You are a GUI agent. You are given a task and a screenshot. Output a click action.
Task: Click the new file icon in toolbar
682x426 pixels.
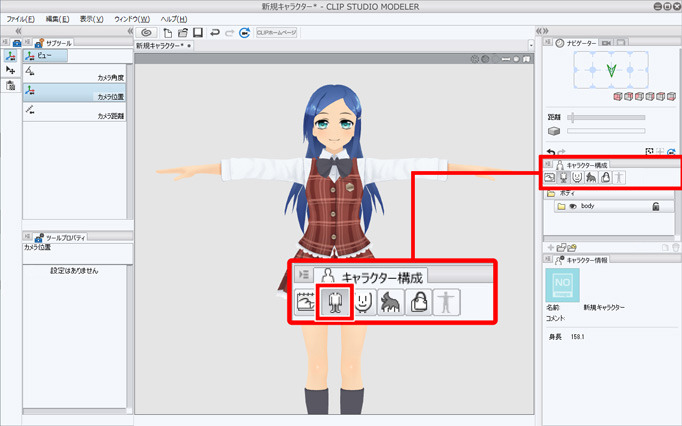tap(168, 33)
